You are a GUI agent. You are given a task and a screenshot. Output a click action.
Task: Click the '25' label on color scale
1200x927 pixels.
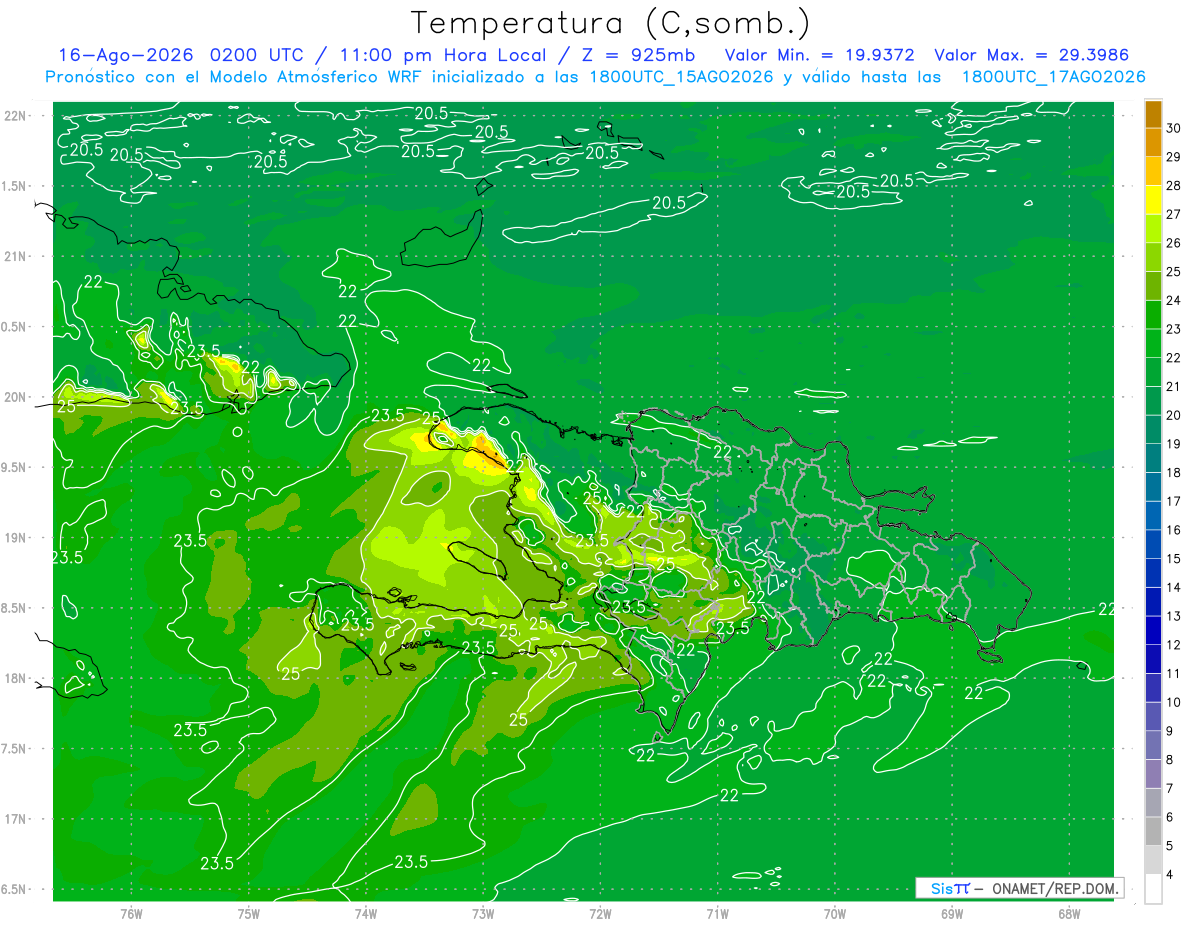tap(1173, 271)
